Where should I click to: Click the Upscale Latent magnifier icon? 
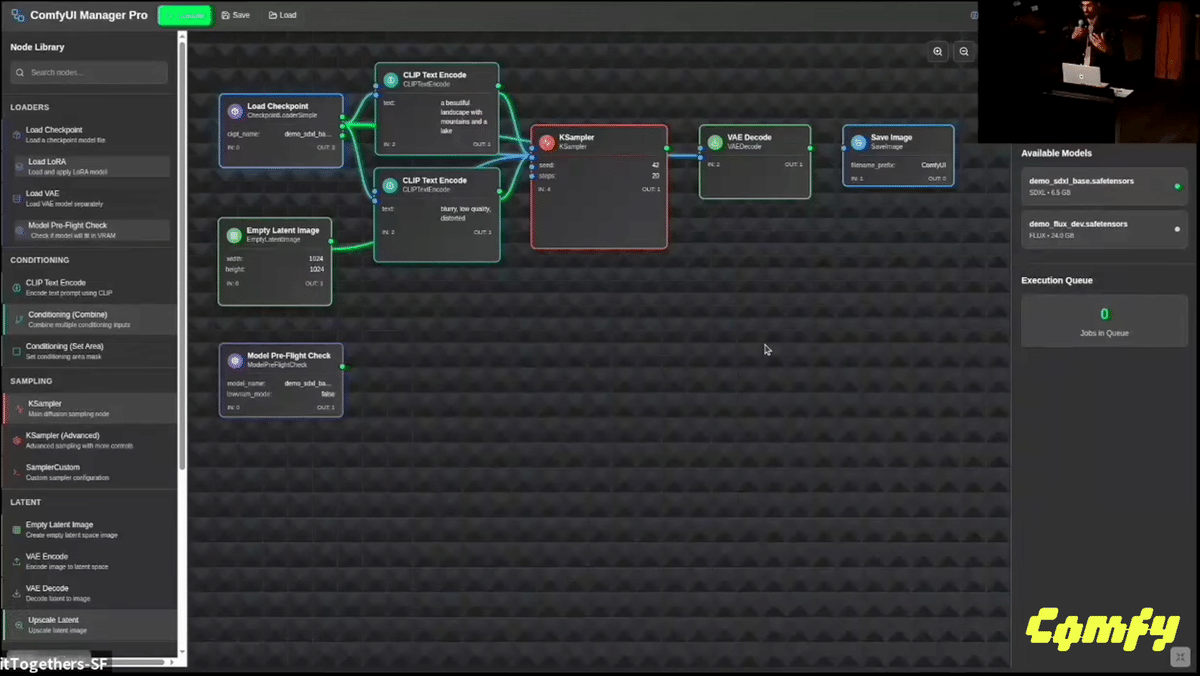point(19,625)
